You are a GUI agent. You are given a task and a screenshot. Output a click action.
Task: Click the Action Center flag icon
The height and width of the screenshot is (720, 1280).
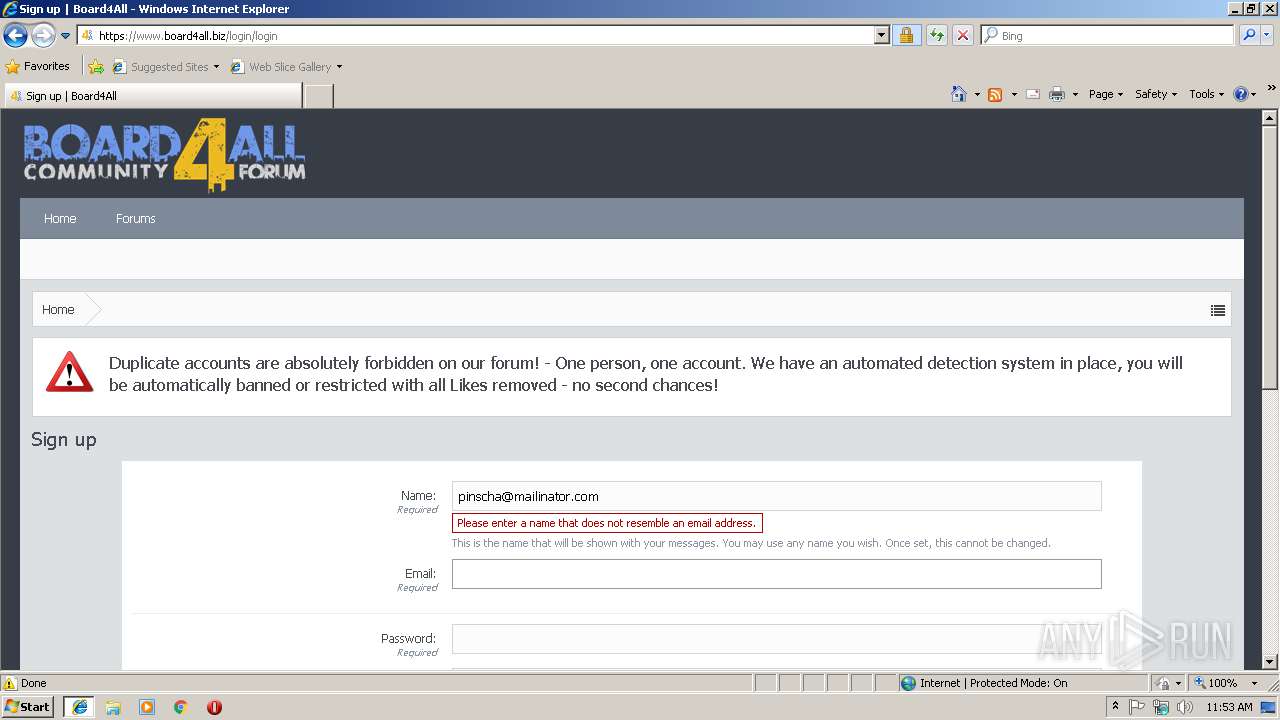[x=1137, y=707]
